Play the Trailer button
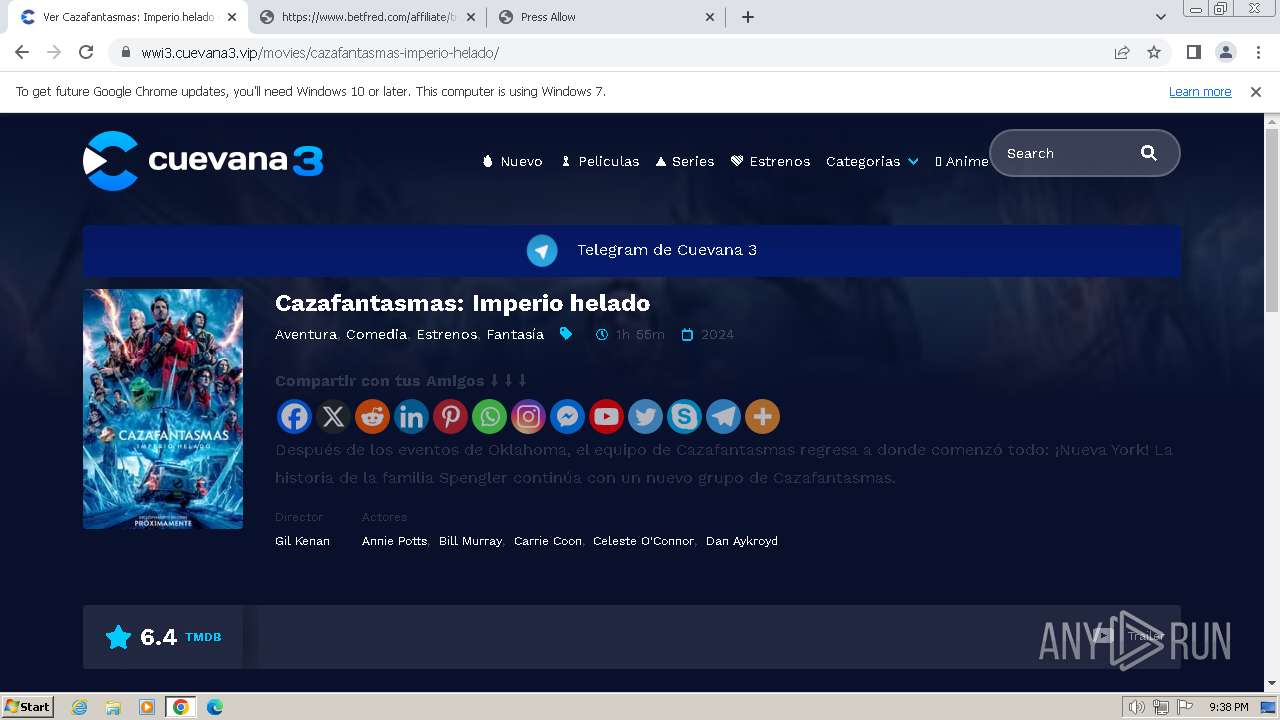The image size is (1280, 720). (x=1129, y=636)
